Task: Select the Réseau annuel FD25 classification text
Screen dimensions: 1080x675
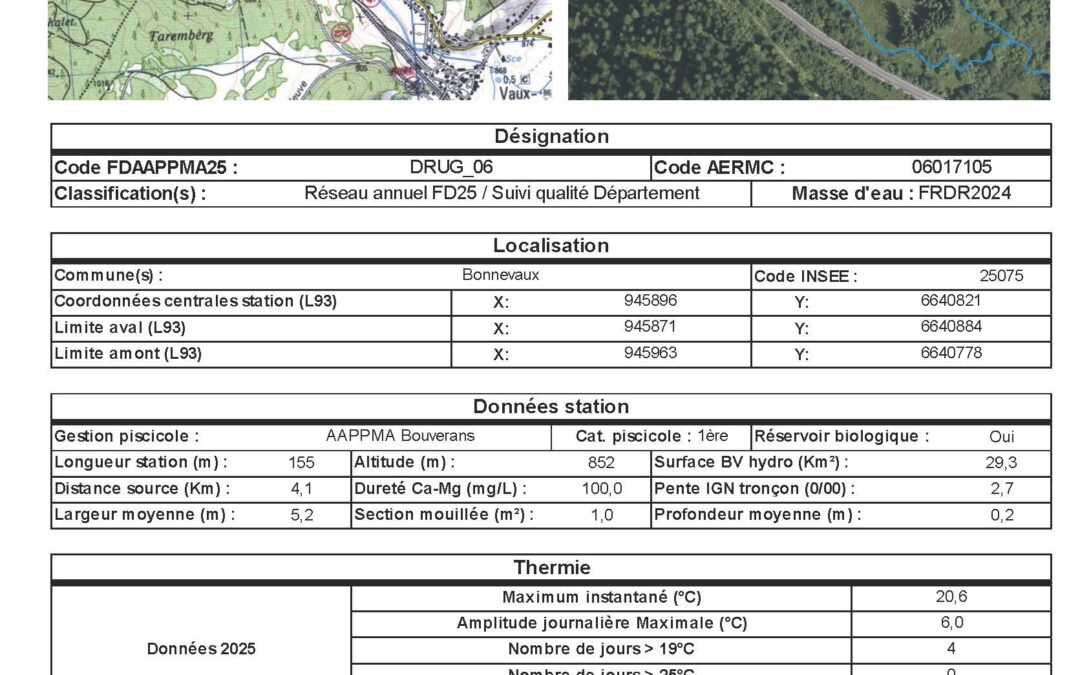Action: 502,194
